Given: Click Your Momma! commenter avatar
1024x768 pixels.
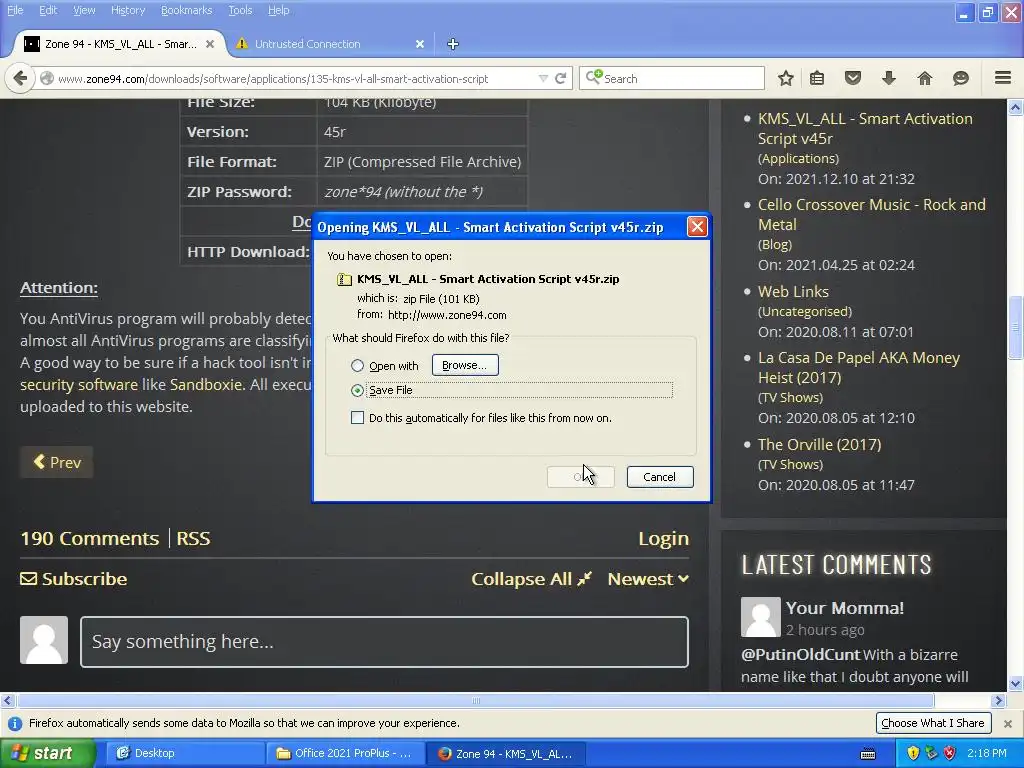Looking at the screenshot, I should [760, 616].
